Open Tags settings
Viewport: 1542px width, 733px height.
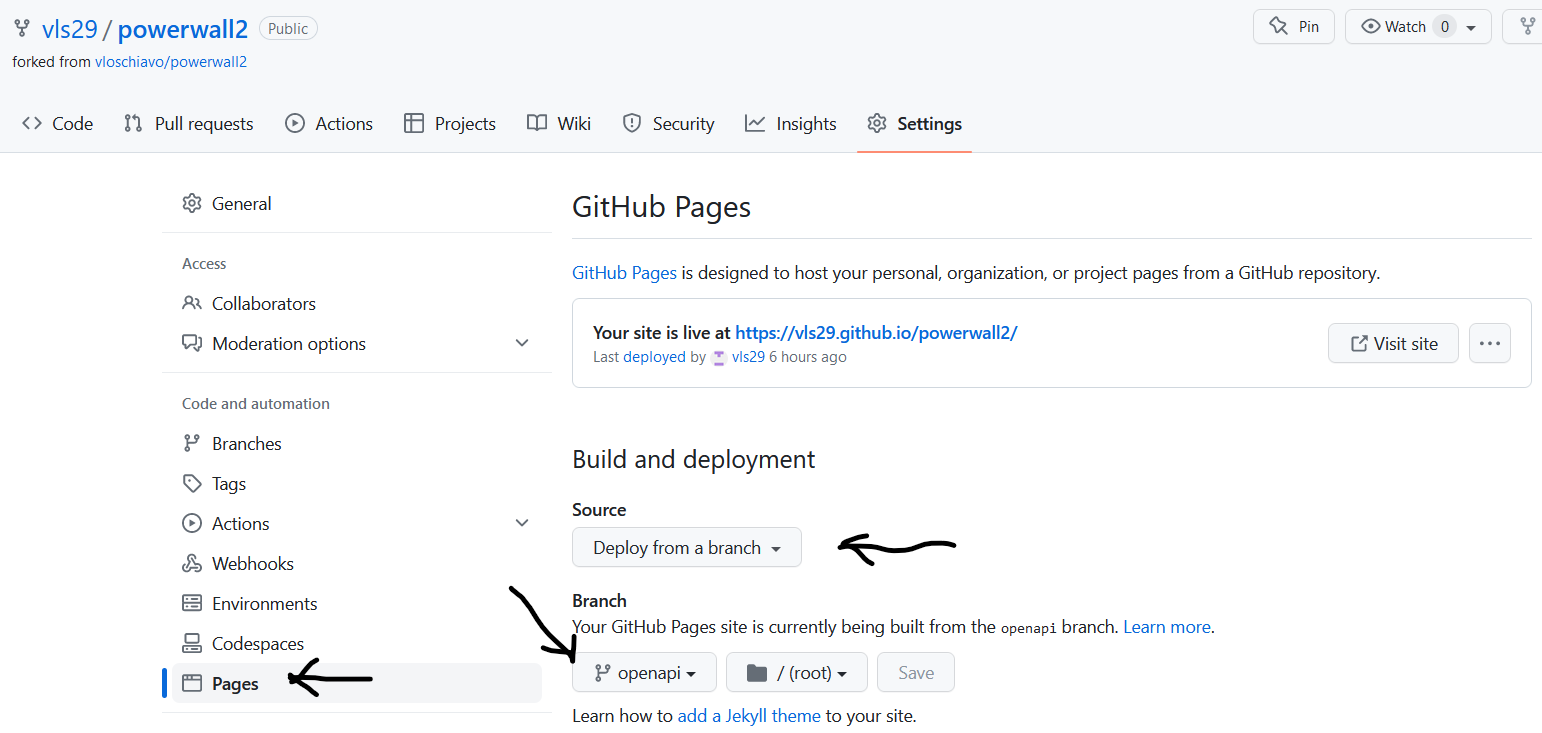(x=356, y=484)
